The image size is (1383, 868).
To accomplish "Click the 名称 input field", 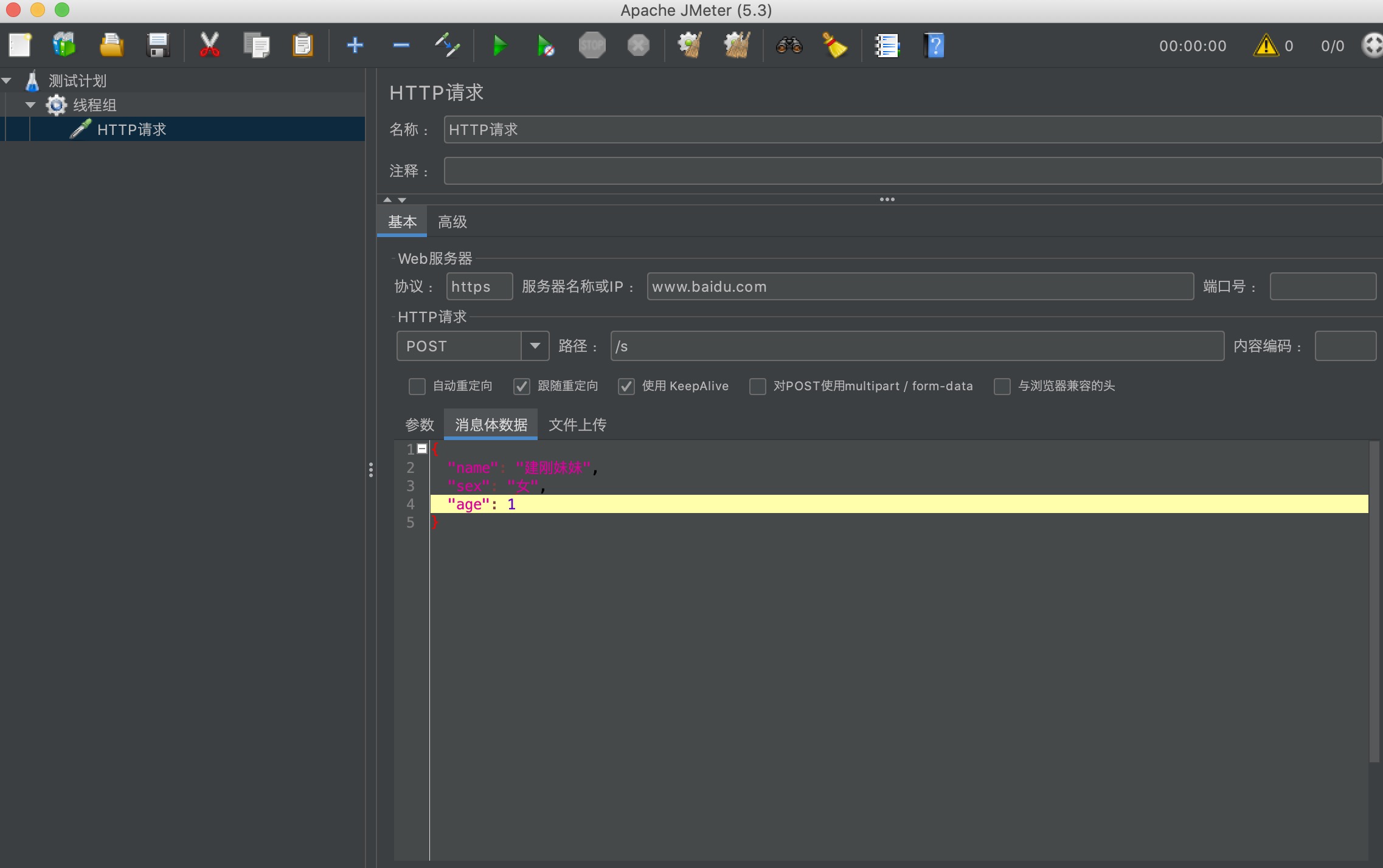I will pyautogui.click(x=912, y=129).
